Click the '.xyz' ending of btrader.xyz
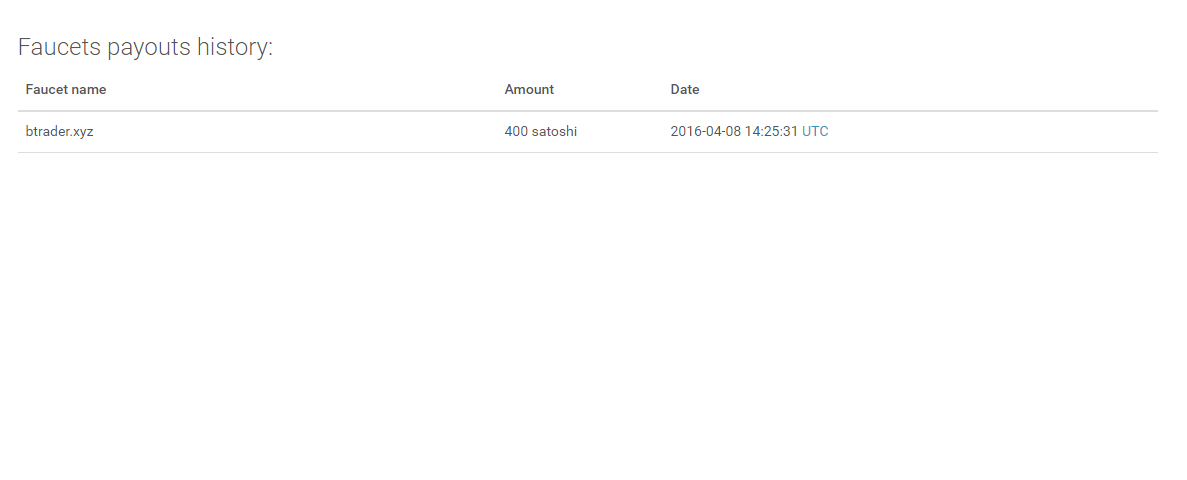This screenshot has height=480, width=1187. click(x=81, y=131)
